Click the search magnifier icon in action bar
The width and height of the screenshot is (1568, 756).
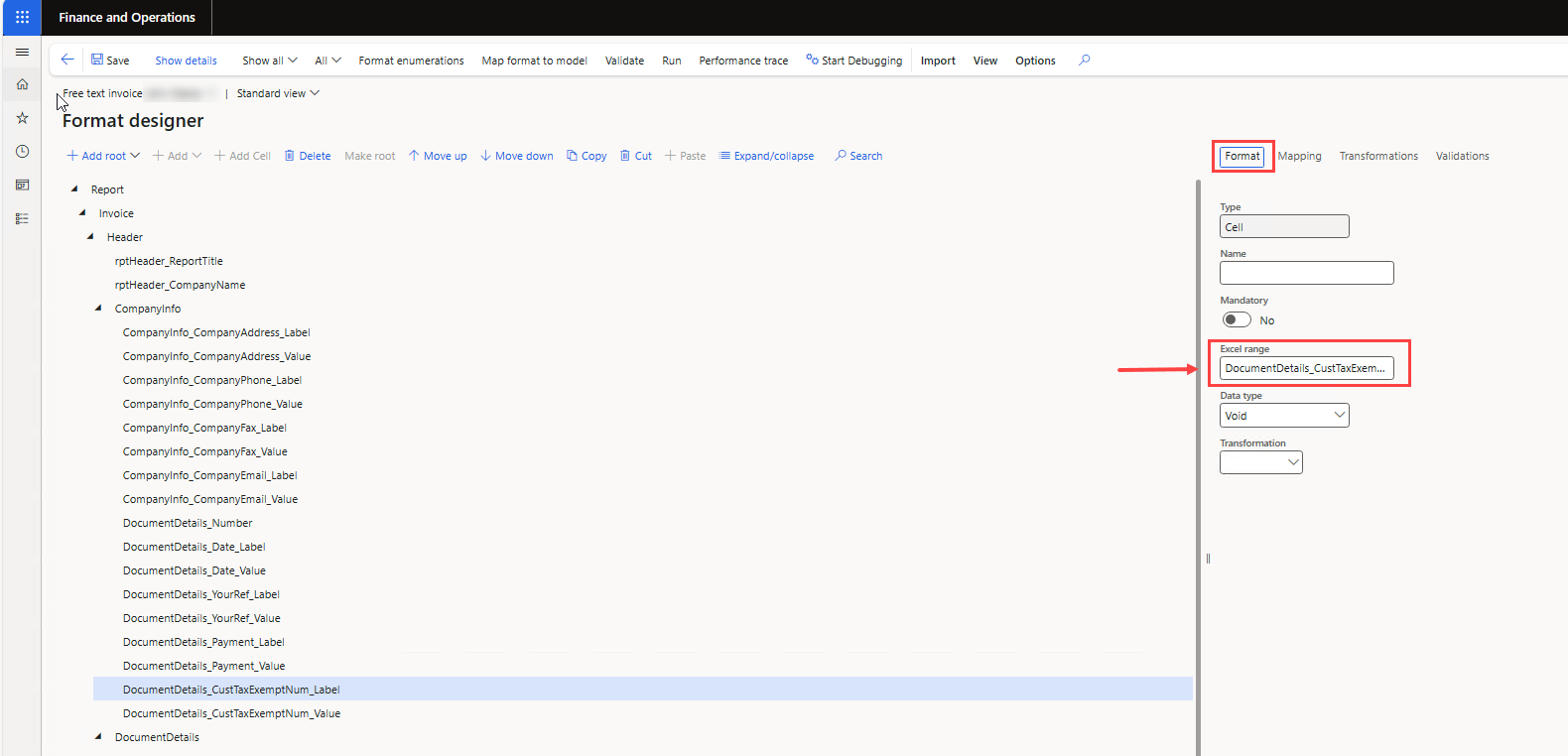(x=1084, y=60)
